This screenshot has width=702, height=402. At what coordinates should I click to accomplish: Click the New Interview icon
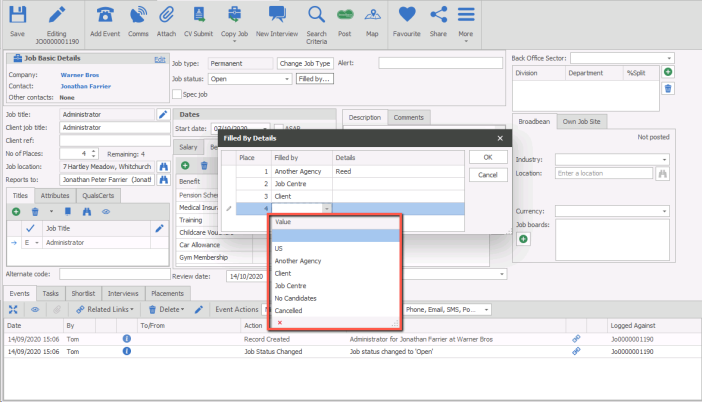(277, 15)
